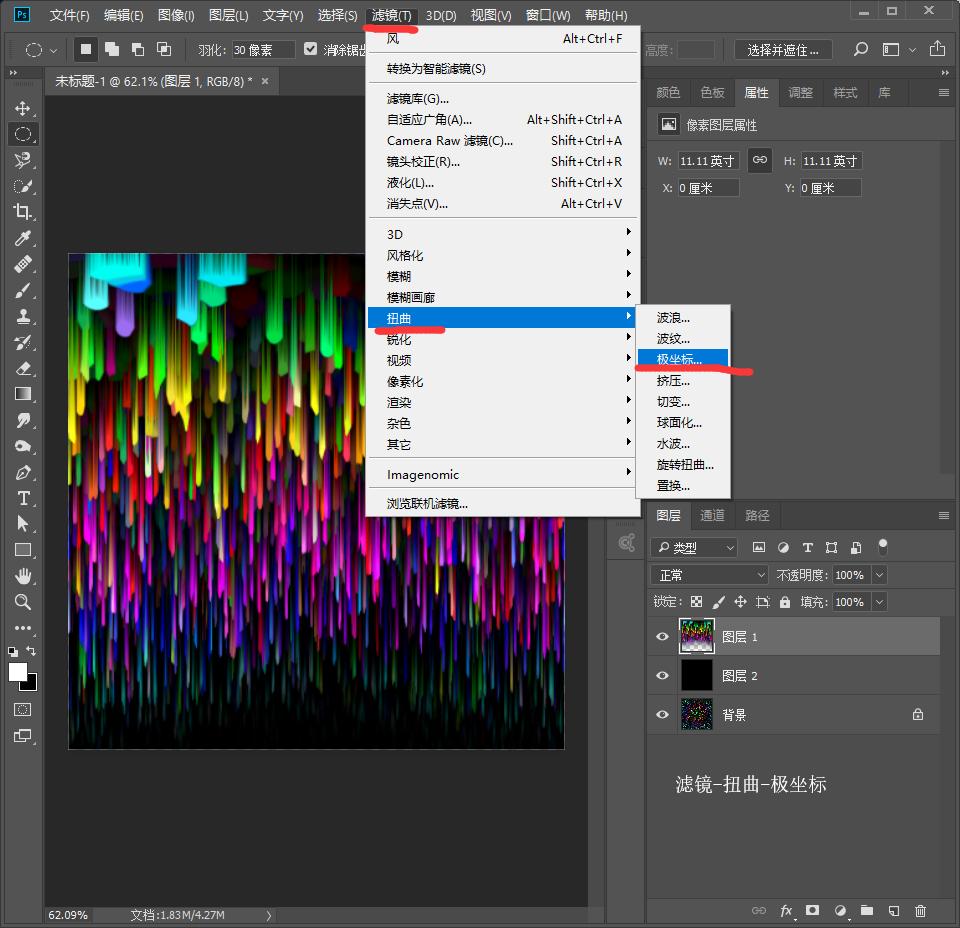Screen dimensions: 960x928
Task: Select the Pen tool
Action: tap(22, 472)
